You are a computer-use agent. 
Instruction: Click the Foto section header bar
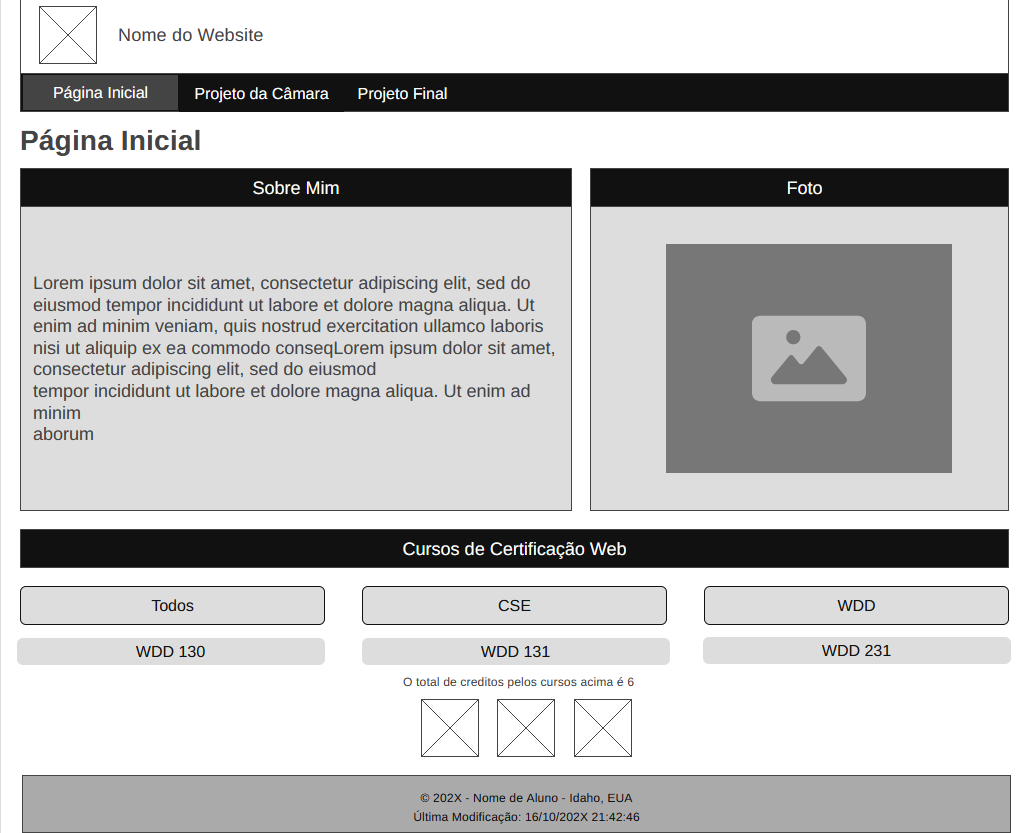[x=799, y=188]
